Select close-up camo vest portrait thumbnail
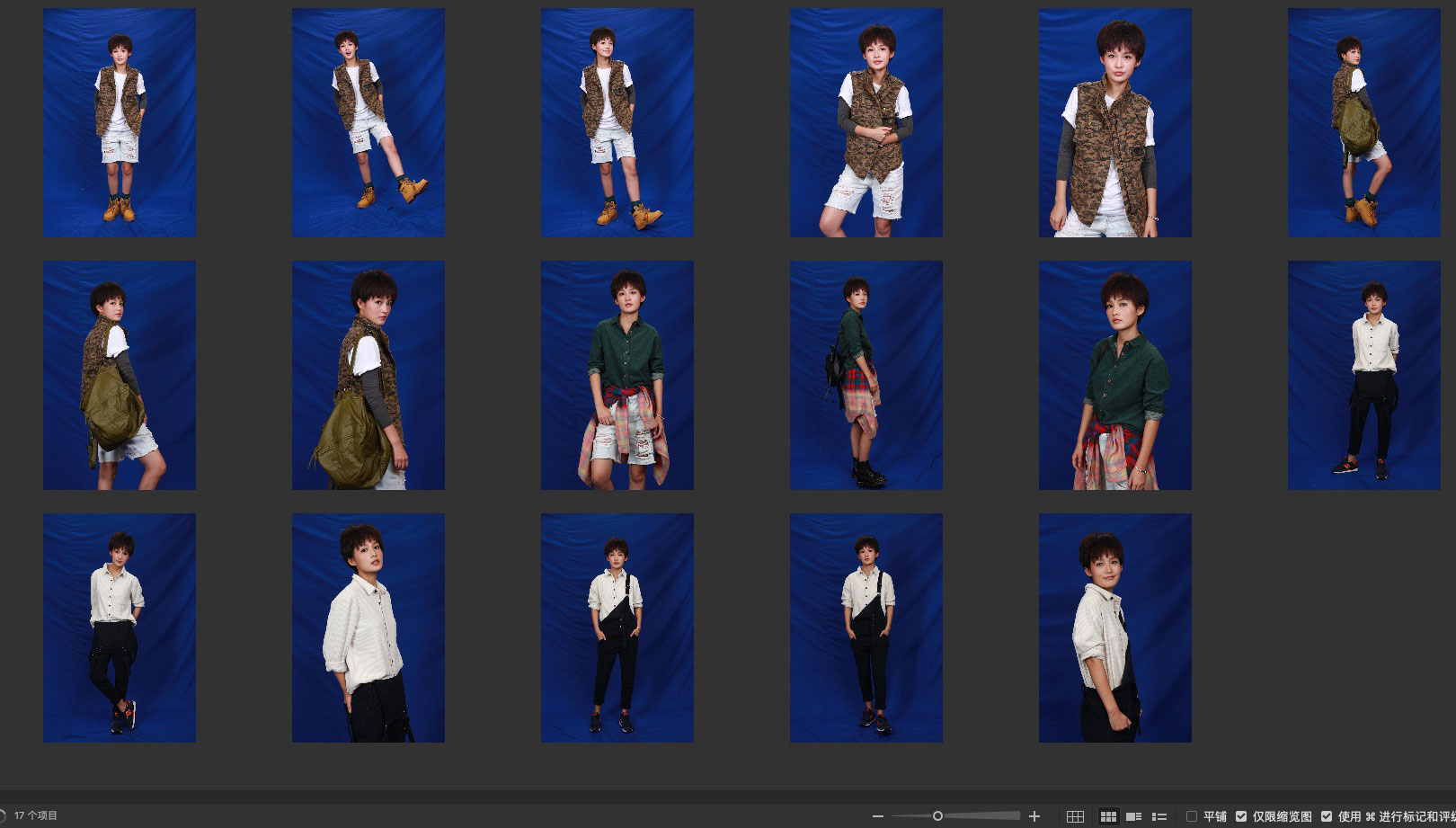Screen dimensions: 1456x828 [x=1114, y=123]
